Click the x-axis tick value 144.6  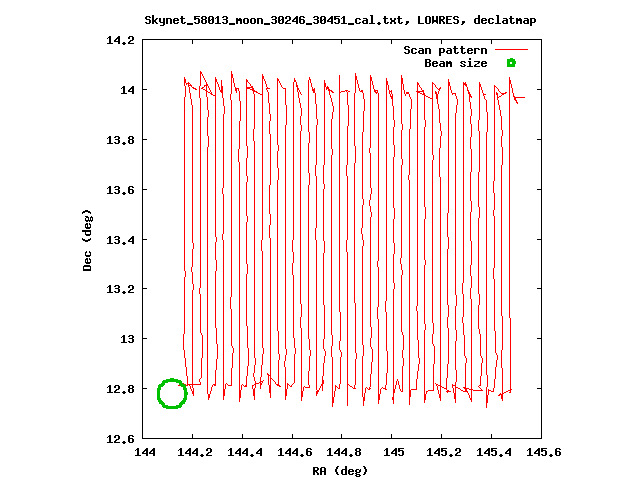pyautogui.click(x=295, y=452)
